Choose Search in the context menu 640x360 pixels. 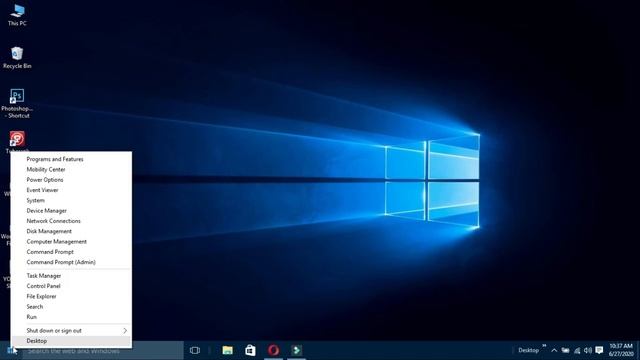[x=71, y=307]
